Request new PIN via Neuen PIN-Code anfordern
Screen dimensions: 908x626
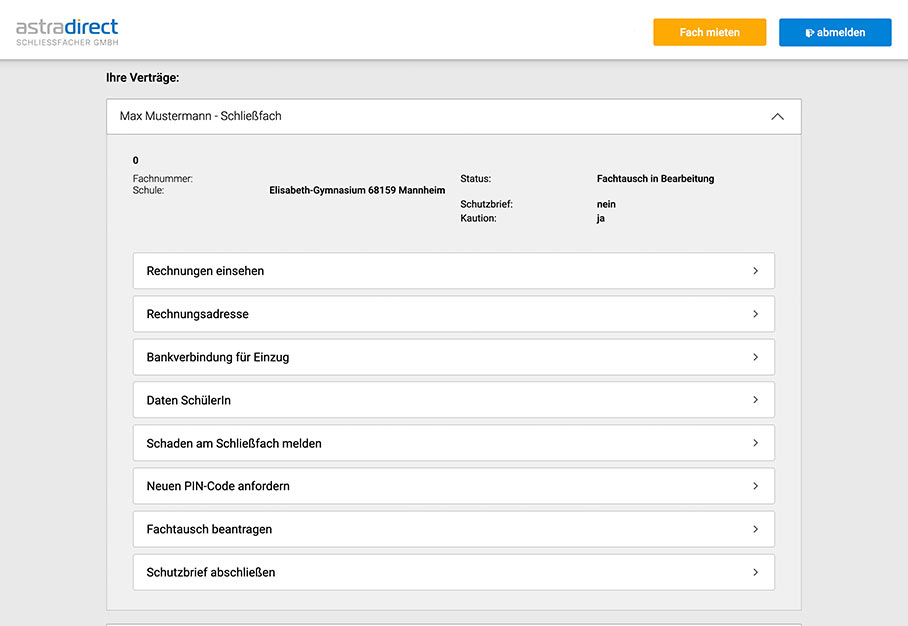tap(453, 486)
